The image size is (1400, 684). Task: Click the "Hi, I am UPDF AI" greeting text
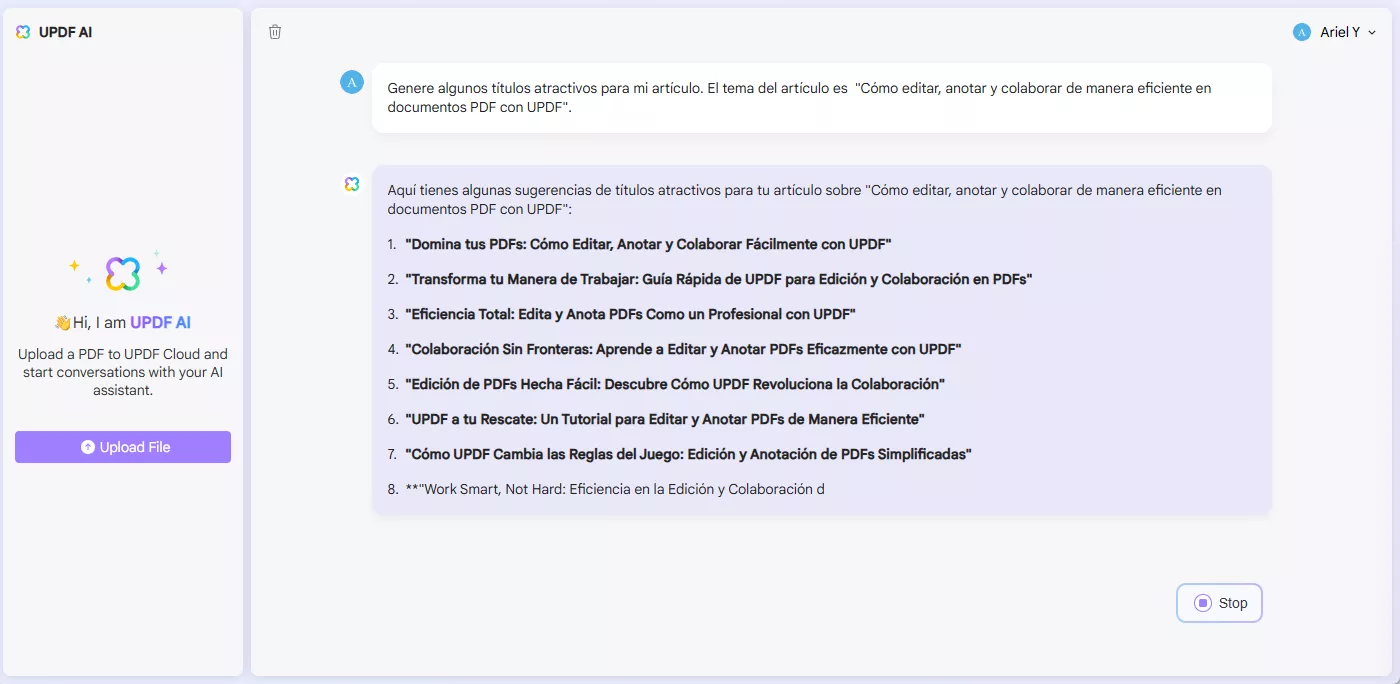click(123, 323)
